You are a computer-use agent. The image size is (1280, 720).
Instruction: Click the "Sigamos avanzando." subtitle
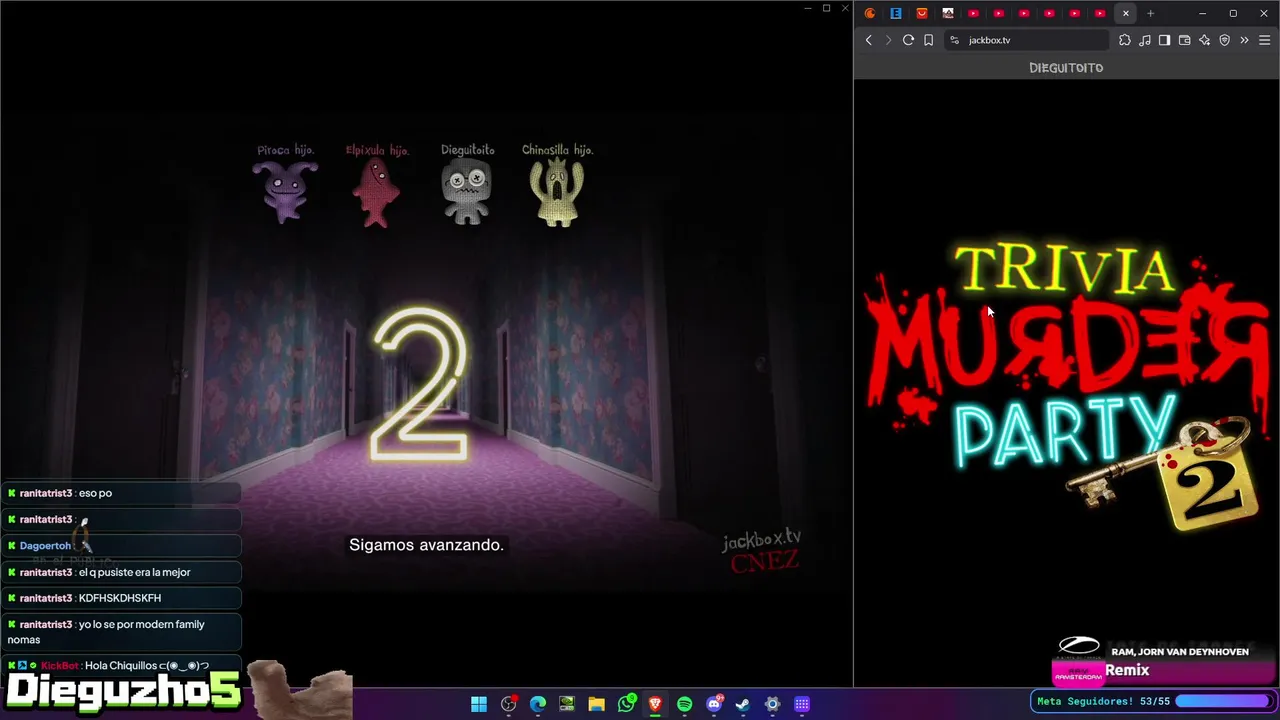point(426,545)
